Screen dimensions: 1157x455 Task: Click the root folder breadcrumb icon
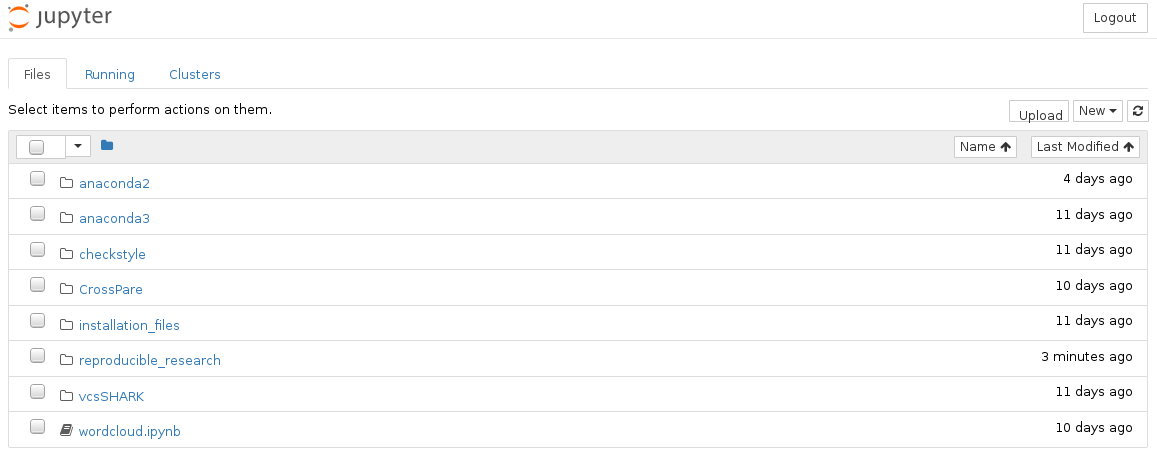(107, 146)
